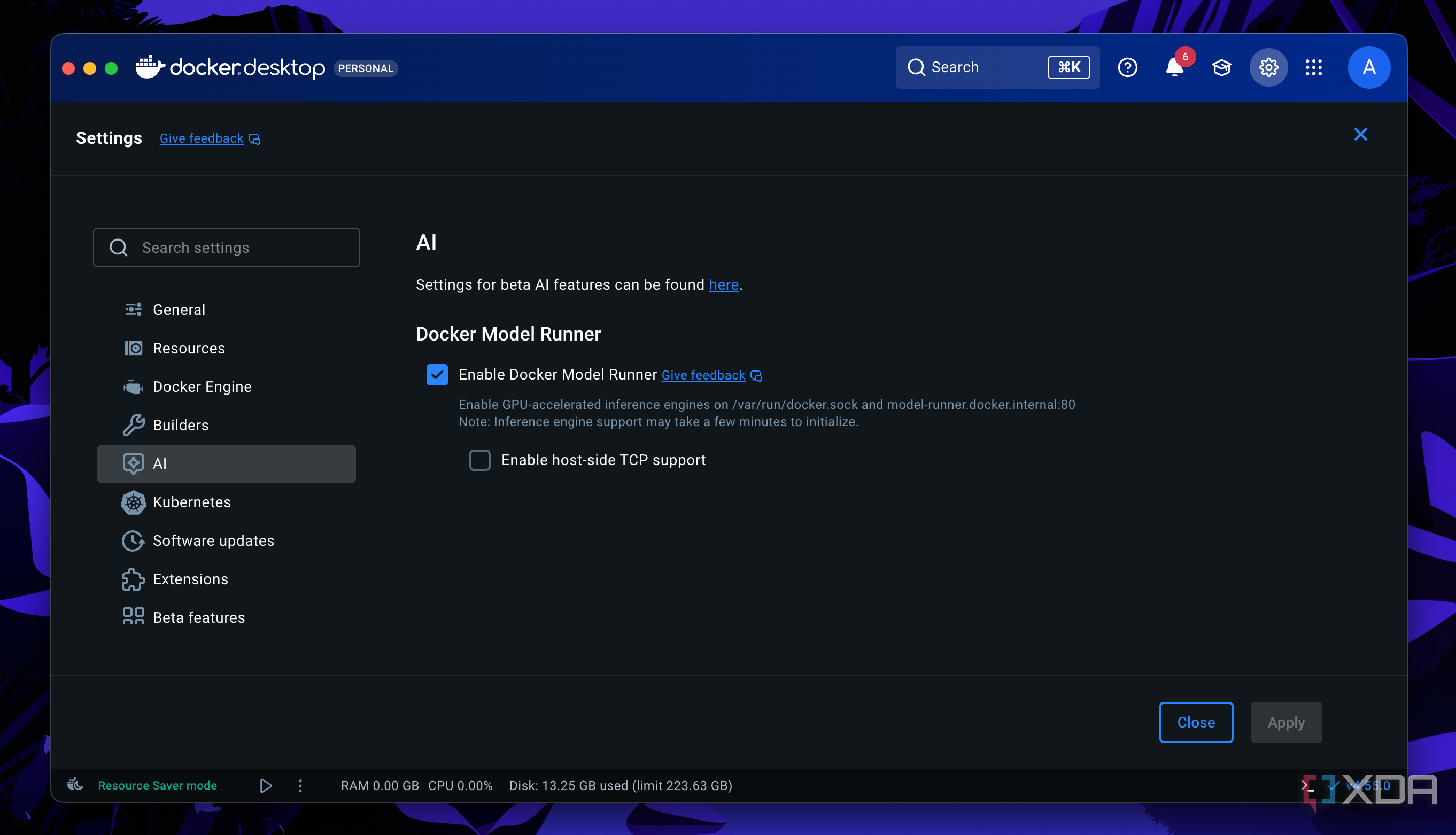Click the 'CPU 0.00%' status text
1456x835 pixels.
tap(460, 786)
